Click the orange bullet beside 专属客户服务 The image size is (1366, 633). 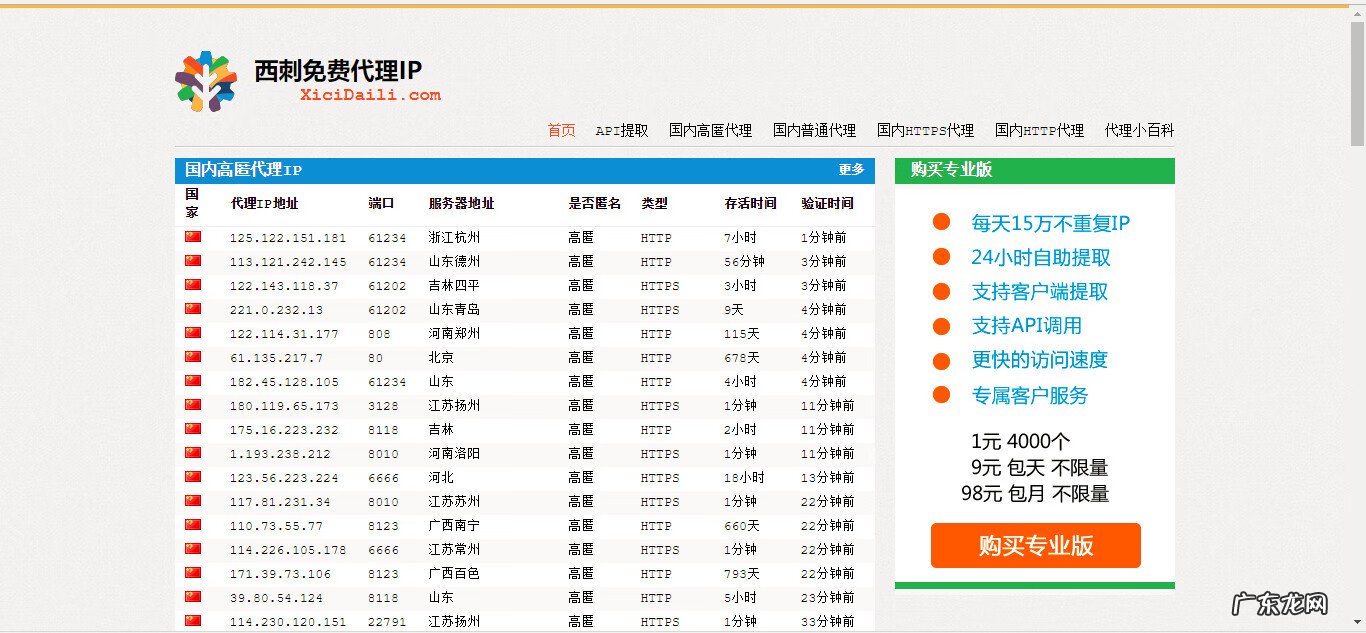coord(941,395)
